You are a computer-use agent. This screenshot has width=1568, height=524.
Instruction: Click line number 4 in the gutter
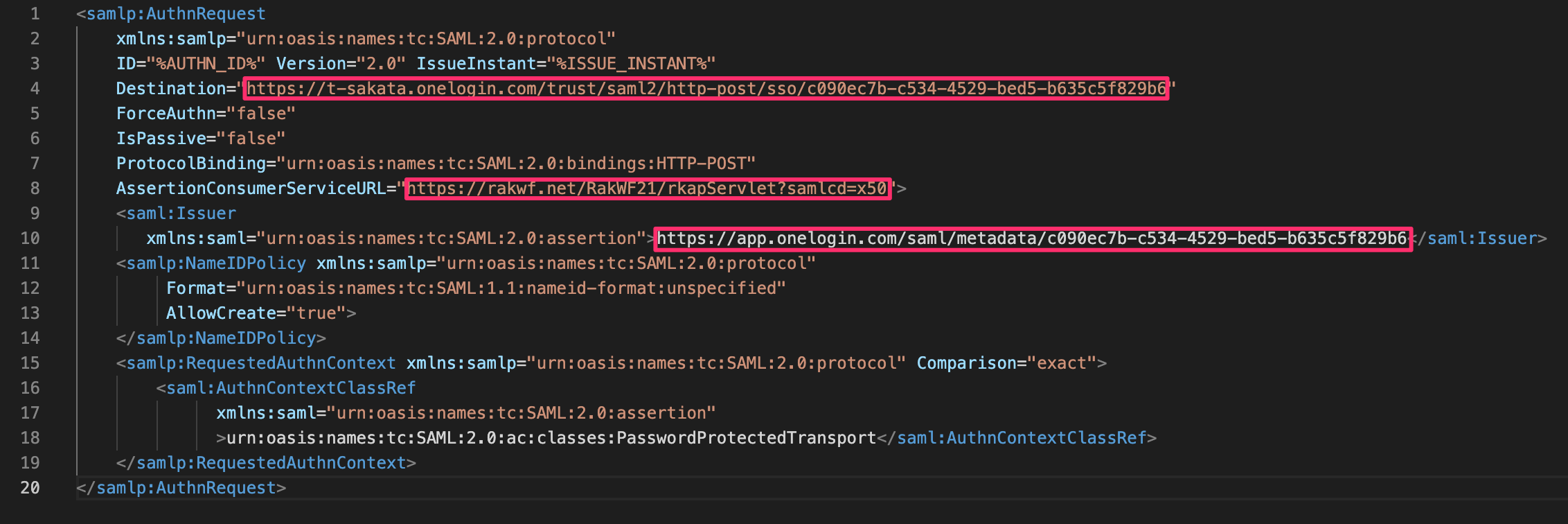pyautogui.click(x=35, y=89)
